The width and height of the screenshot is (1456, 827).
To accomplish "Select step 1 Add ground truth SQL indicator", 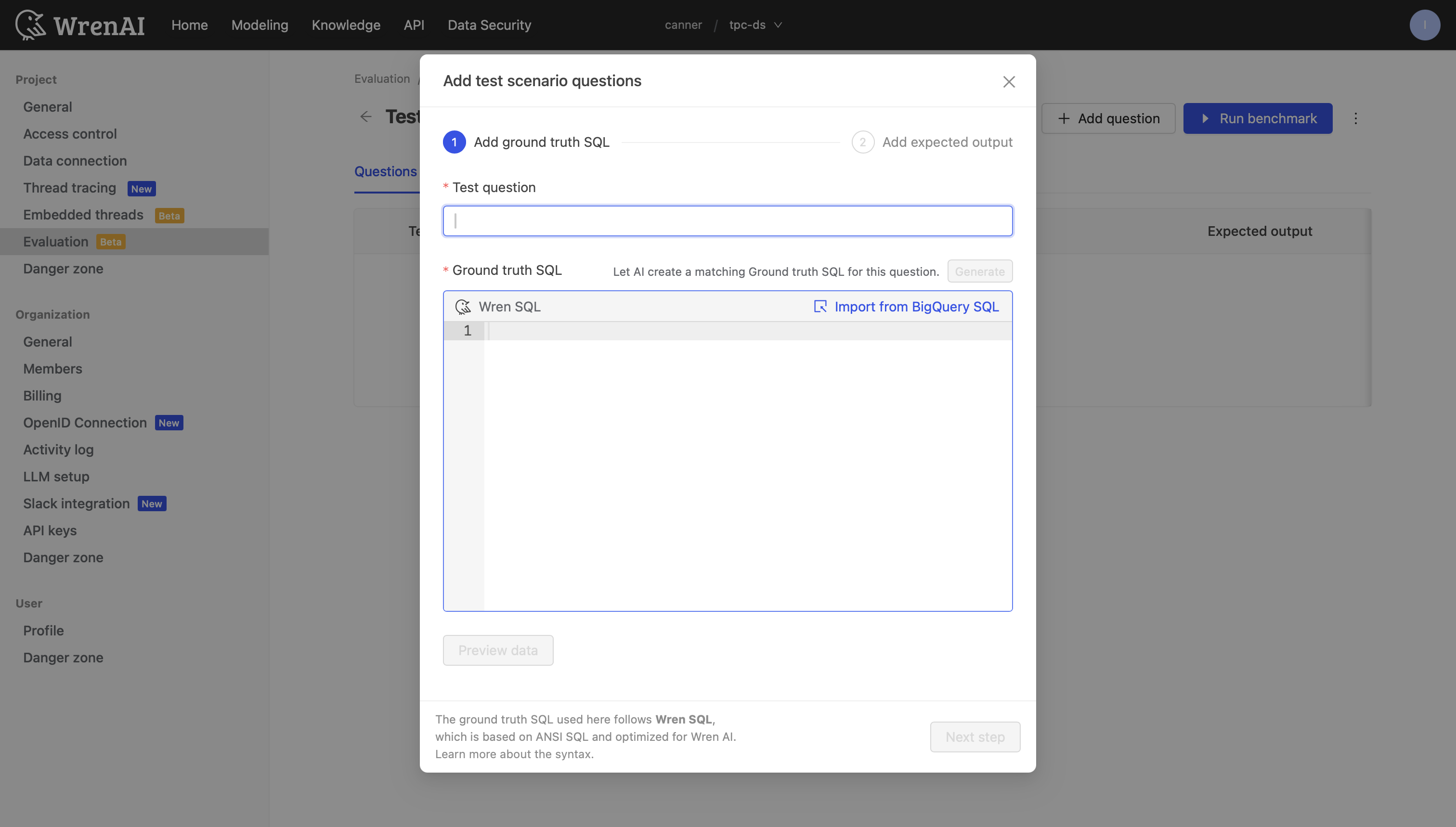I will [x=454, y=142].
